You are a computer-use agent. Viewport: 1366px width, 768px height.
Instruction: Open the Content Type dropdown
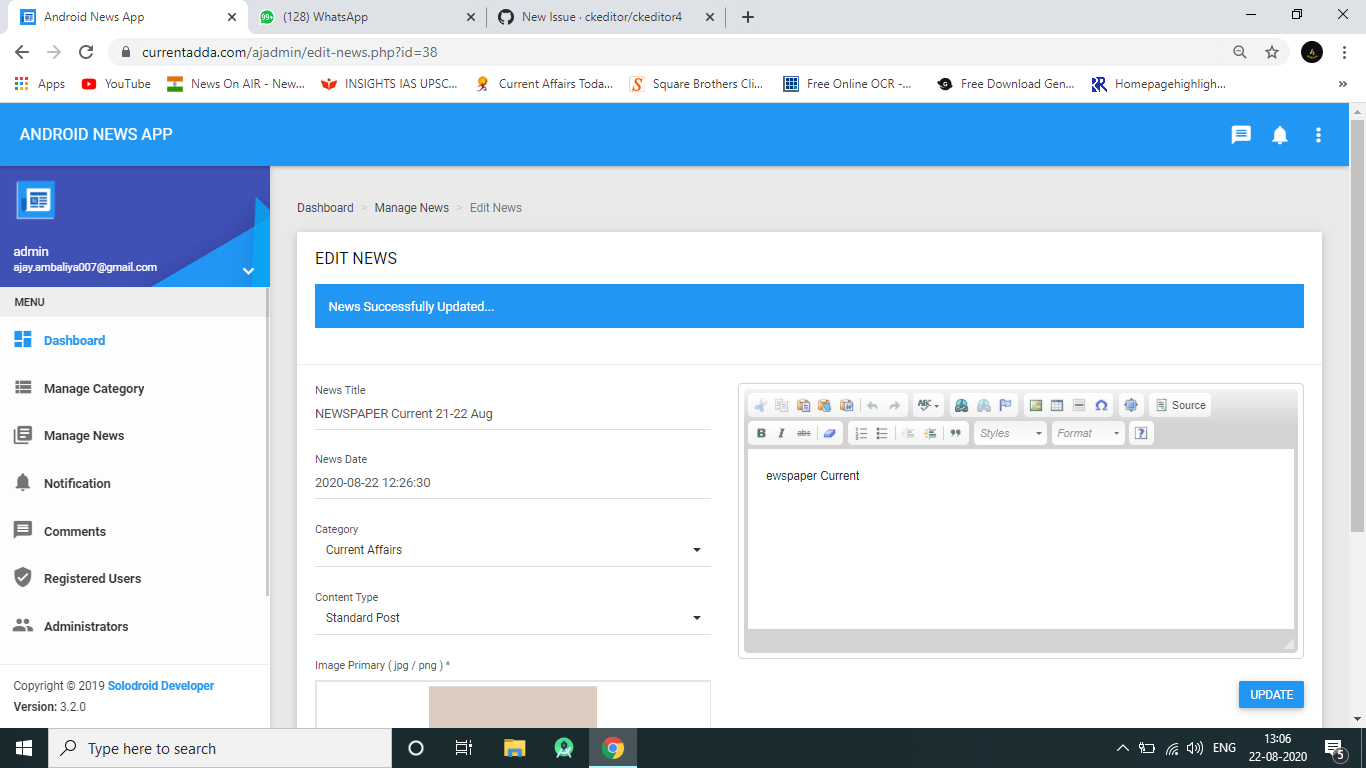[x=696, y=617]
